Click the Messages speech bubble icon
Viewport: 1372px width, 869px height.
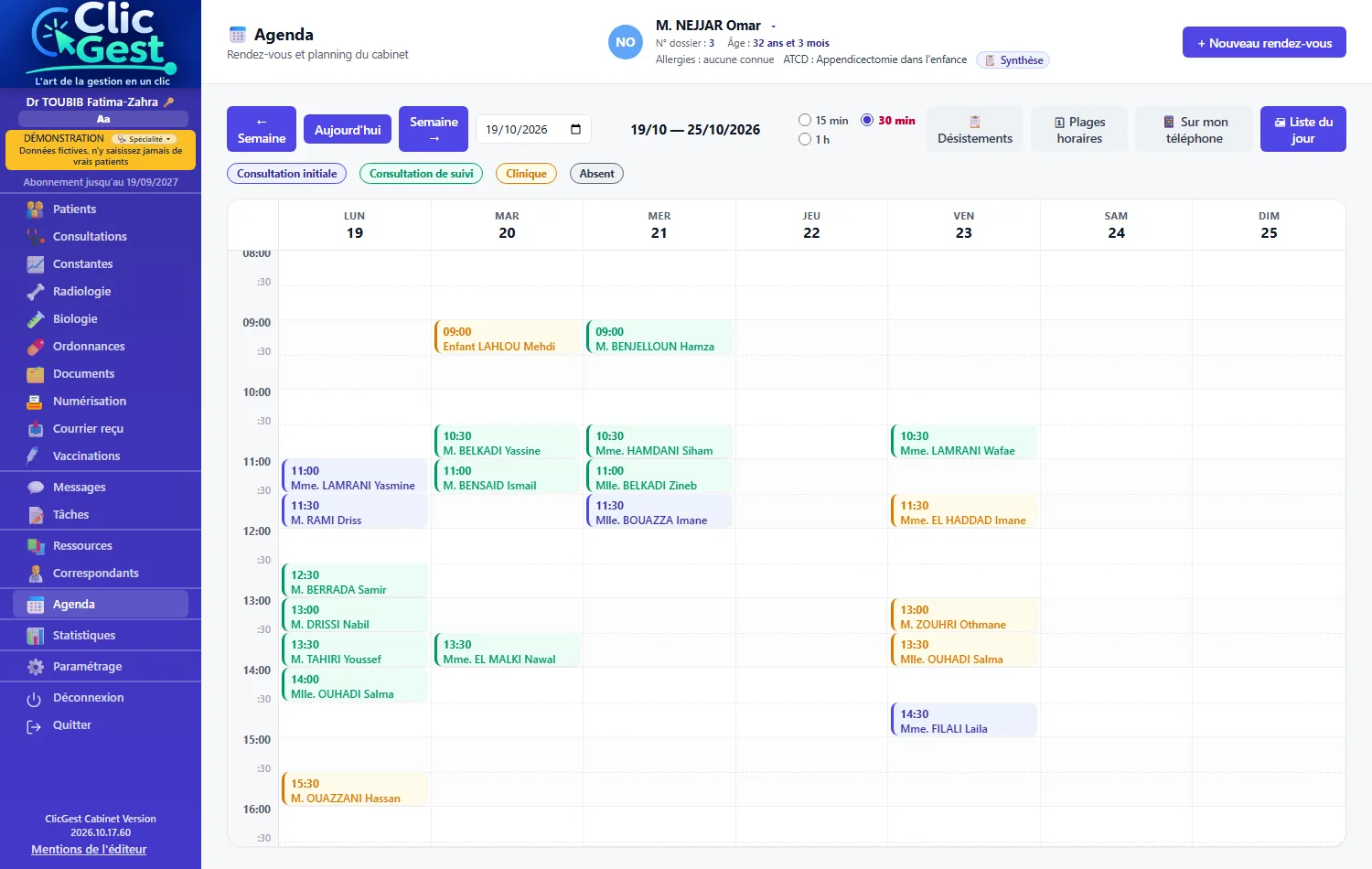point(36,488)
